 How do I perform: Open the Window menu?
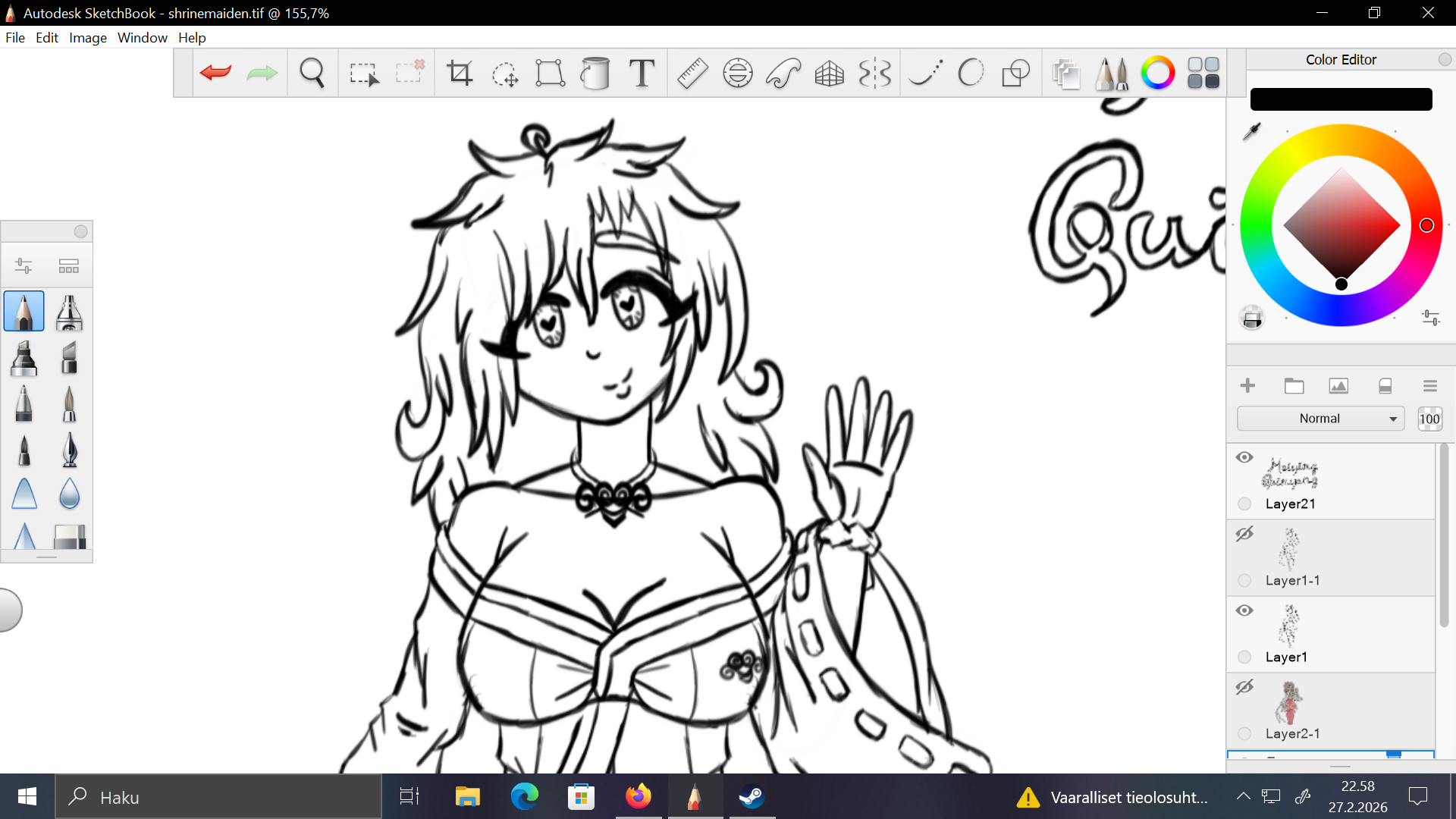click(142, 38)
